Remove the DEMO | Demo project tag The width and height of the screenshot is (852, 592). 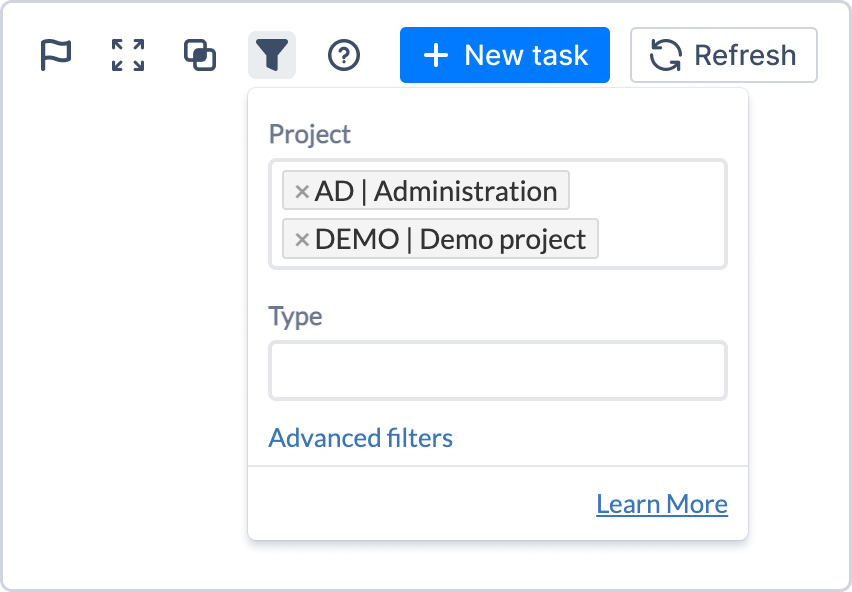[x=301, y=240]
